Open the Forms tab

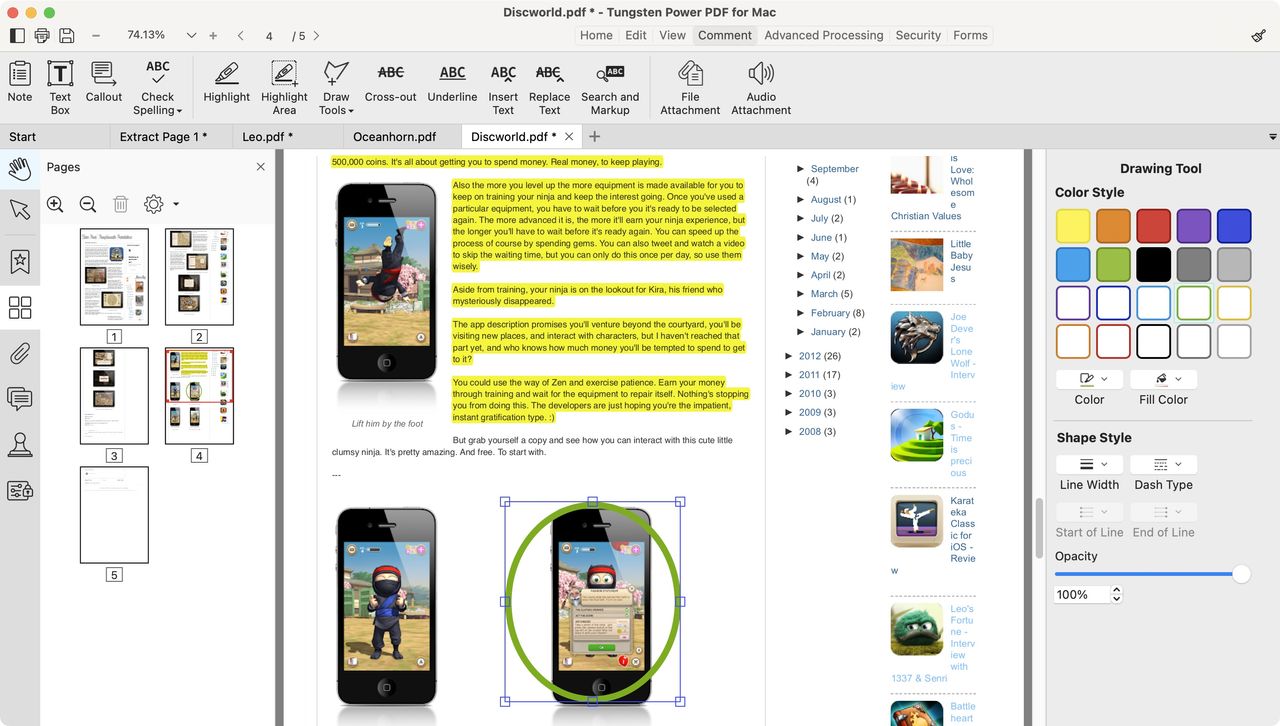coord(970,35)
